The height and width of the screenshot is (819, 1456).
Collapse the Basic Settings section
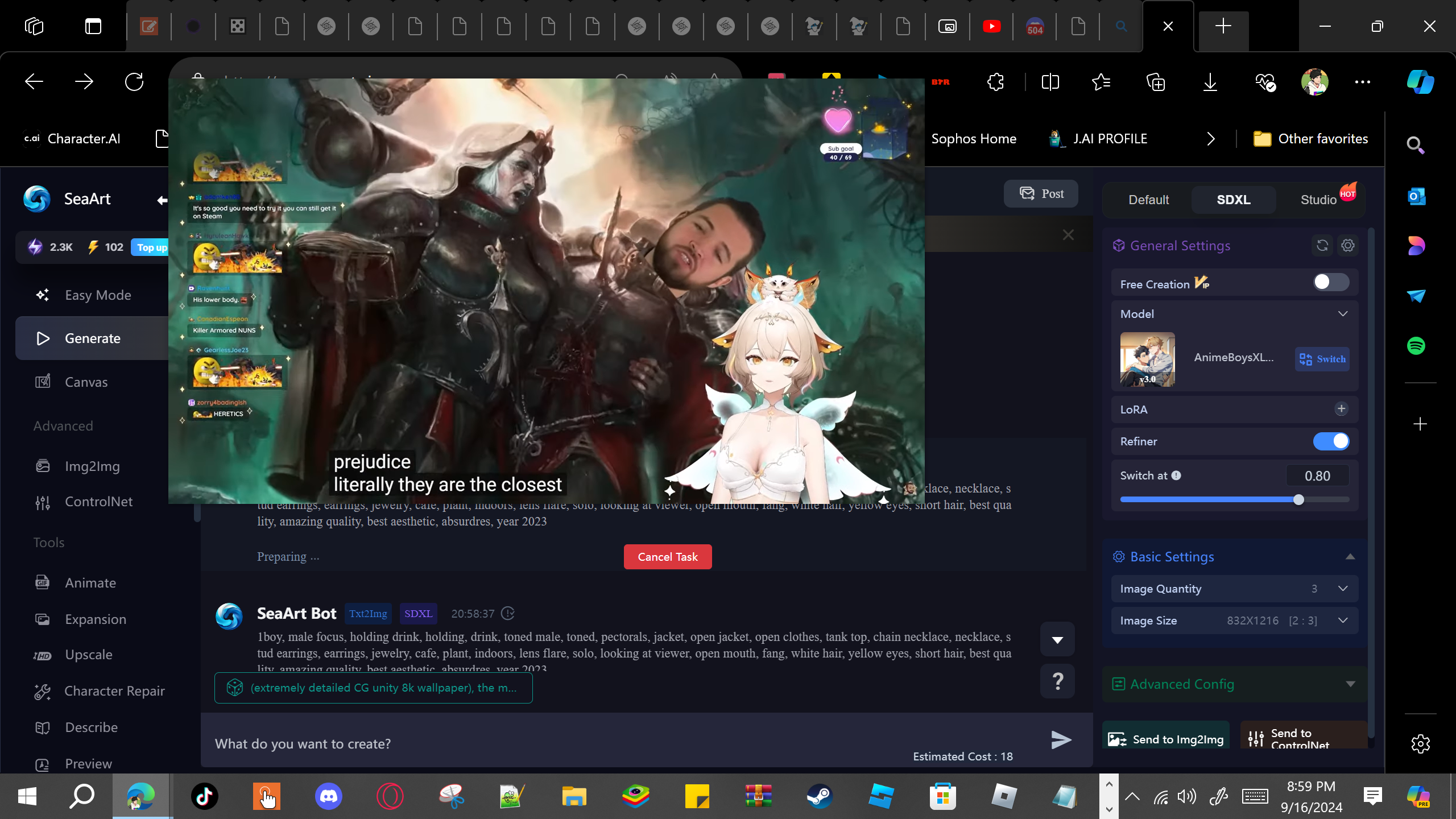tap(1350, 557)
